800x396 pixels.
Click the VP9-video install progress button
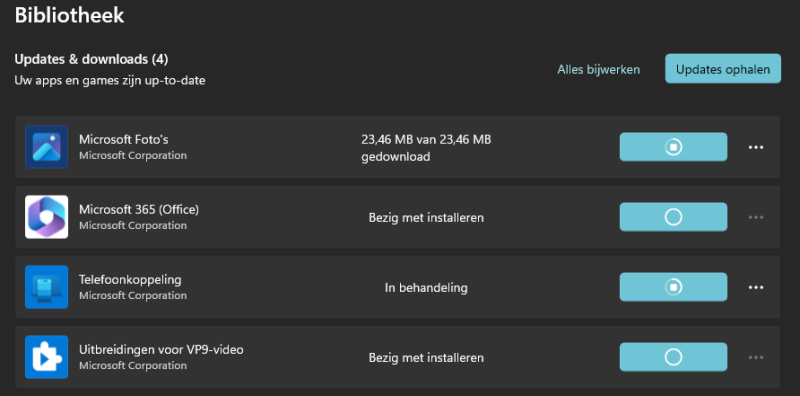pyautogui.click(x=673, y=357)
